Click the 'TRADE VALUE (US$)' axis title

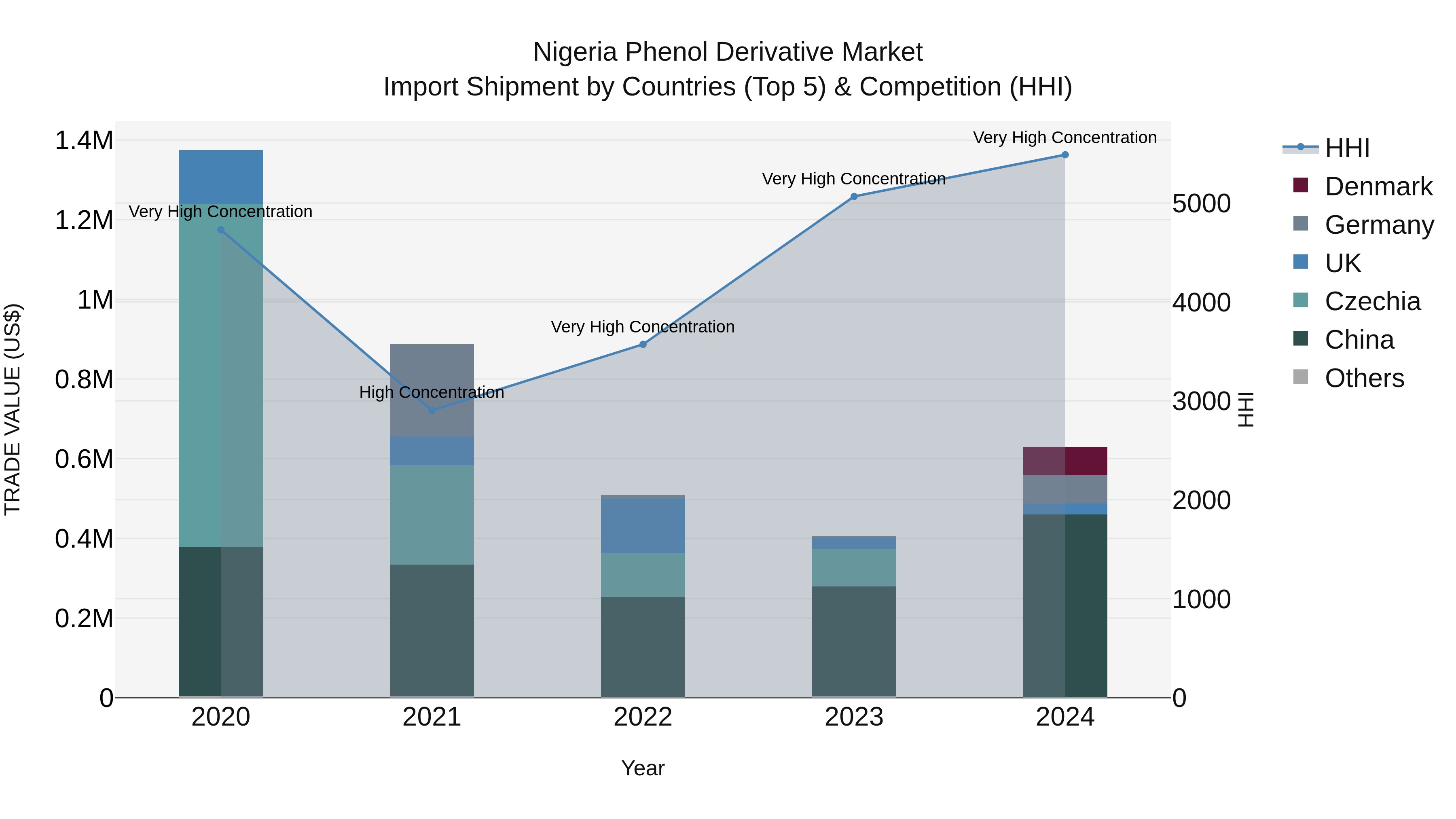click(13, 409)
